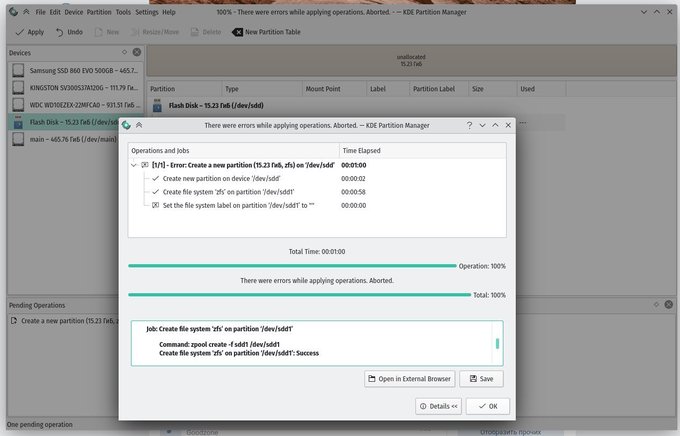Click the Operations and Jobs column header
680x436 pixels.
point(234,151)
